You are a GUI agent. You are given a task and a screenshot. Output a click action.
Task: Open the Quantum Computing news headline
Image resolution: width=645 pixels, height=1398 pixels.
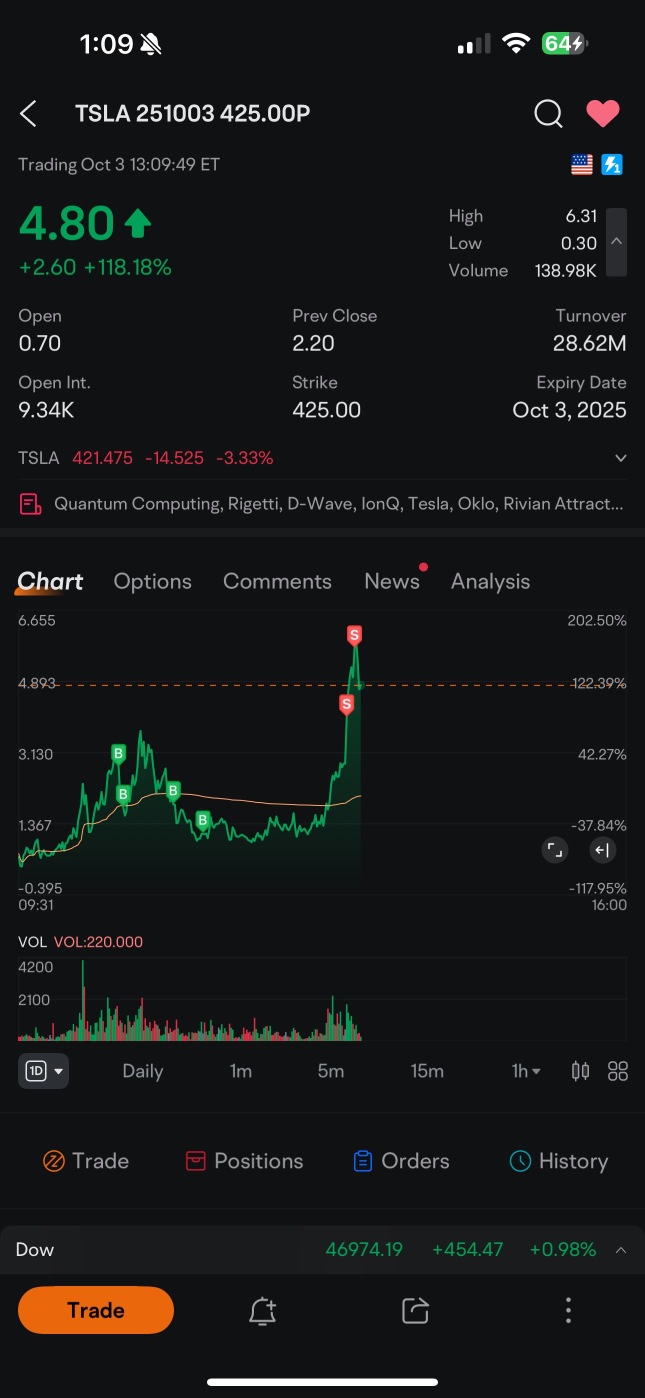click(338, 504)
